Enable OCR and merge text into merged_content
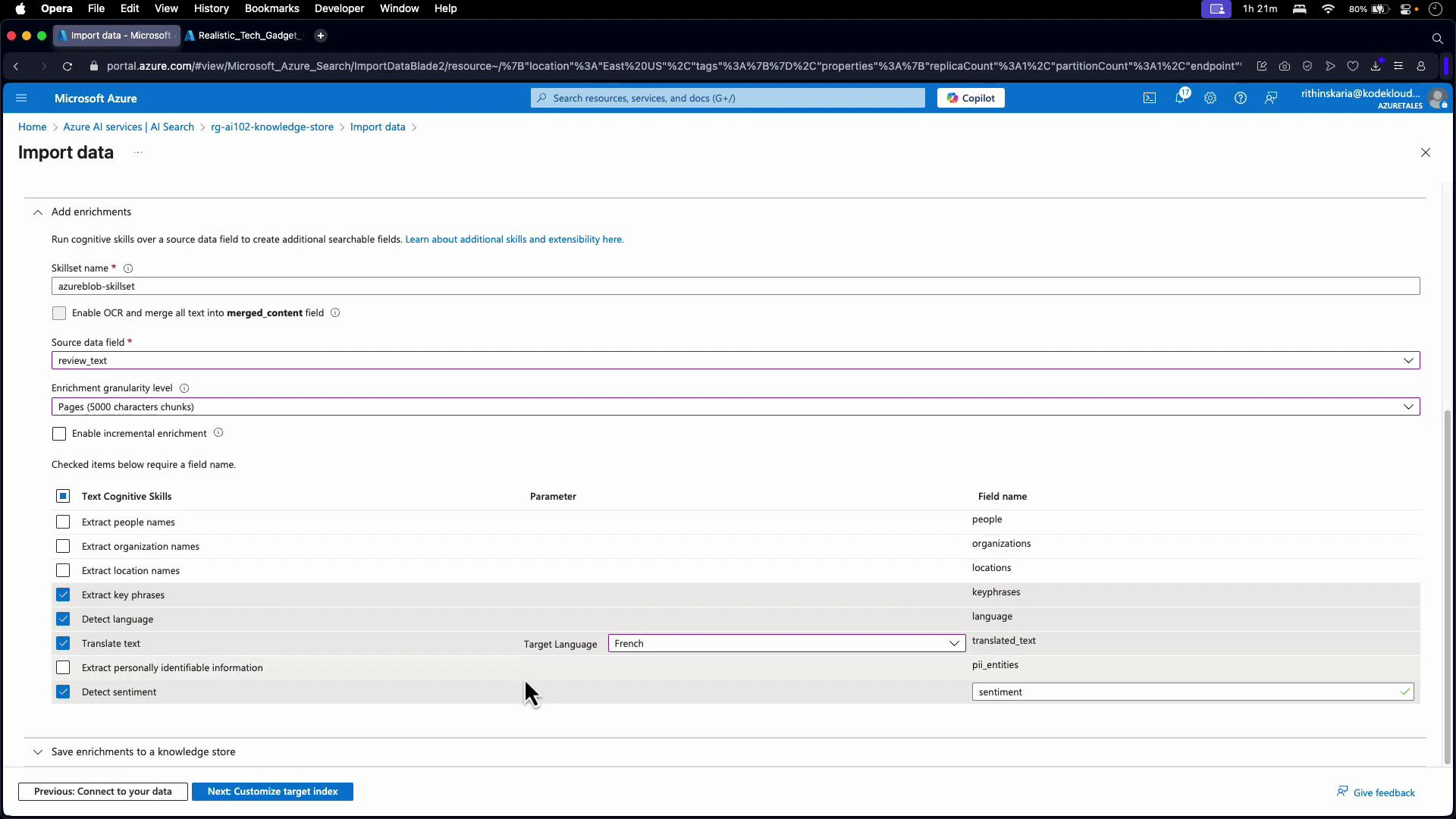The image size is (1456, 819). coord(58,312)
